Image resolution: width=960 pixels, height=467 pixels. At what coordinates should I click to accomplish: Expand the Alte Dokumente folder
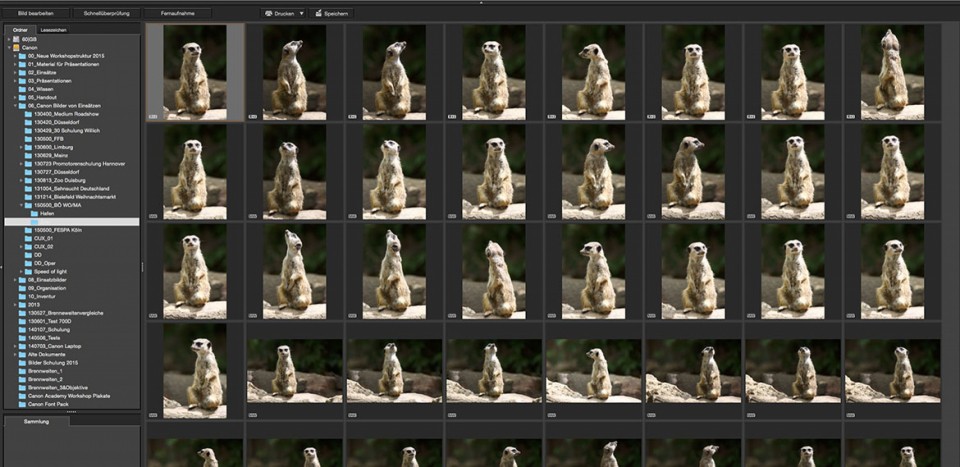[x=15, y=354]
